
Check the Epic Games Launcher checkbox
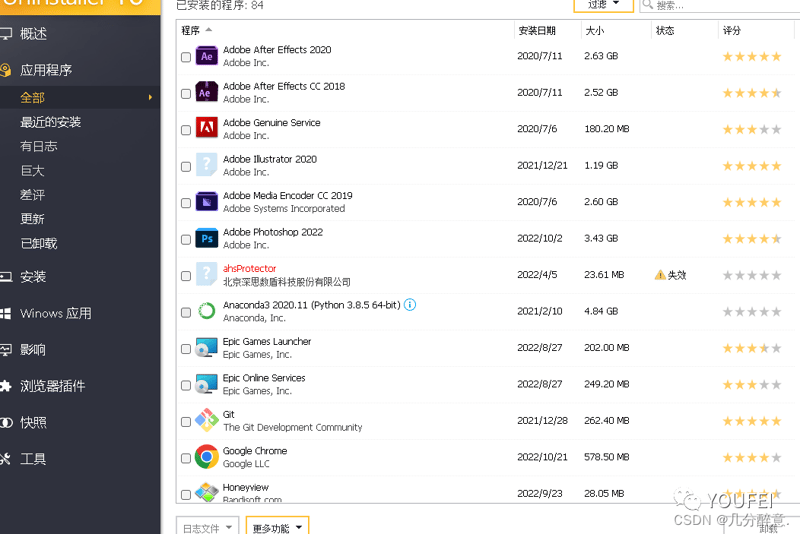tap(186, 349)
